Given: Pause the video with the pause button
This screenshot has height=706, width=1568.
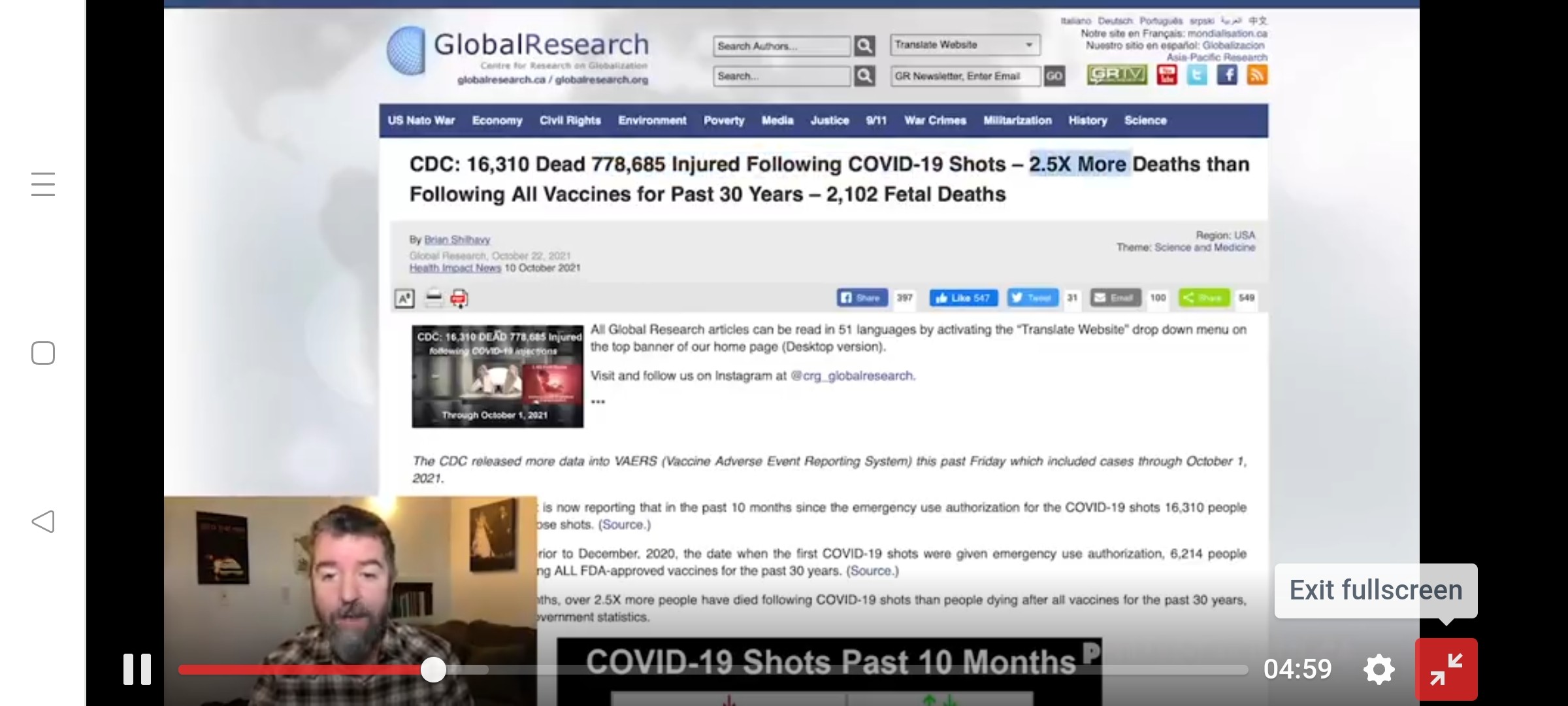Looking at the screenshot, I should 137,669.
